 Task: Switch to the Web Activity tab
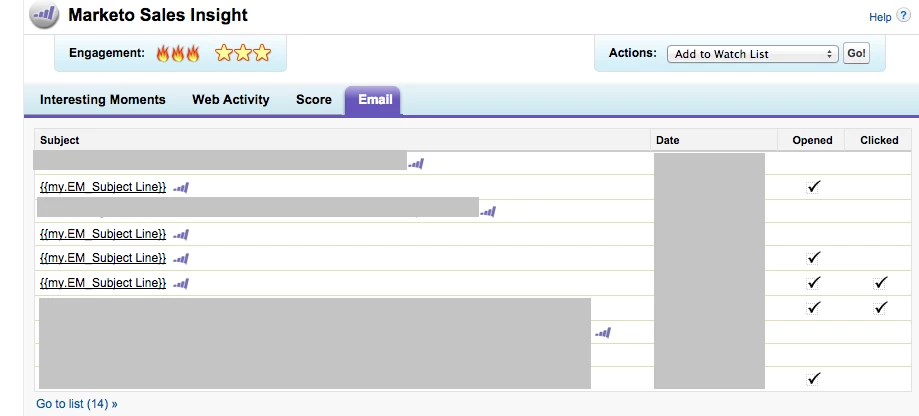230,100
